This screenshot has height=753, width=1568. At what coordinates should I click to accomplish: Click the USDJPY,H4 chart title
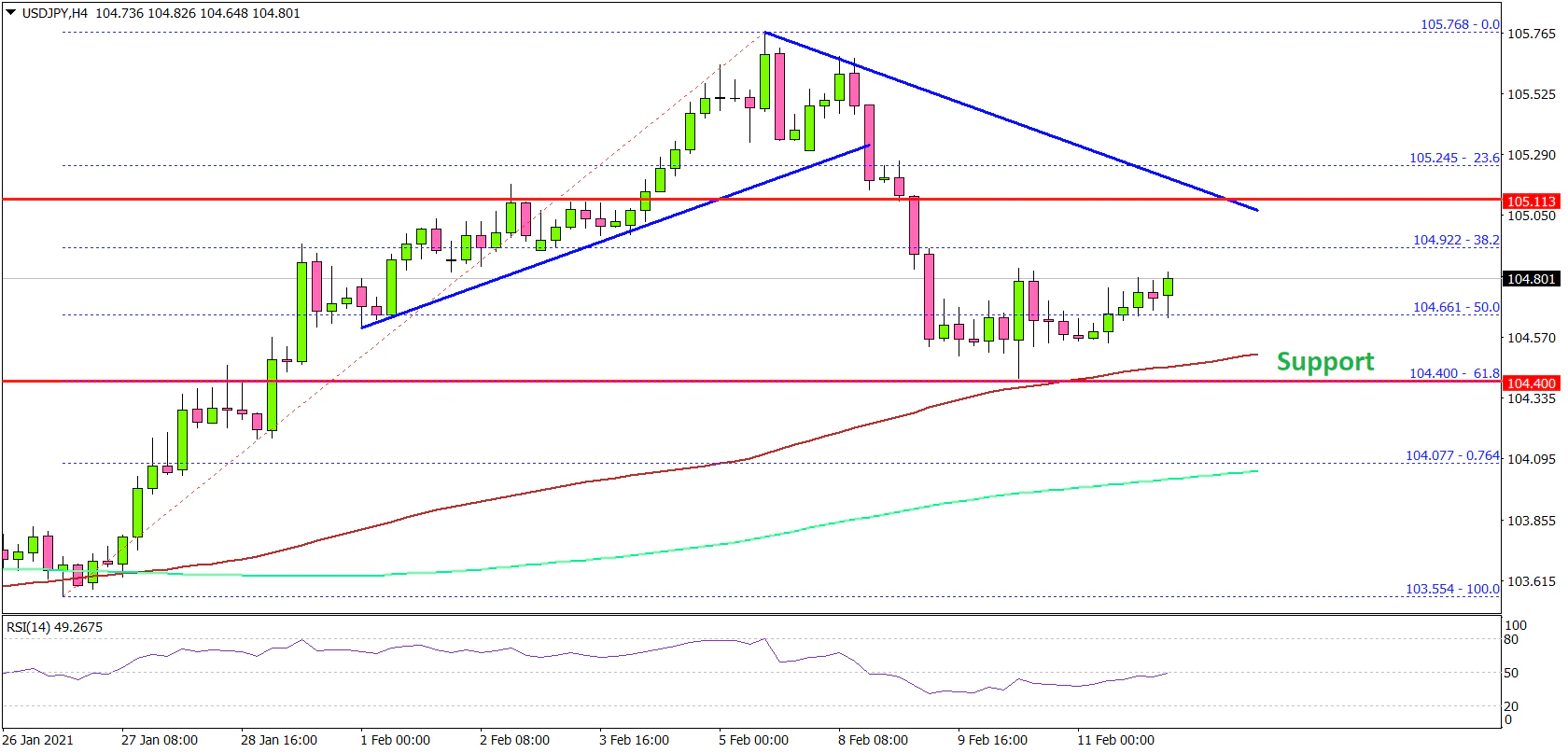pos(55,13)
